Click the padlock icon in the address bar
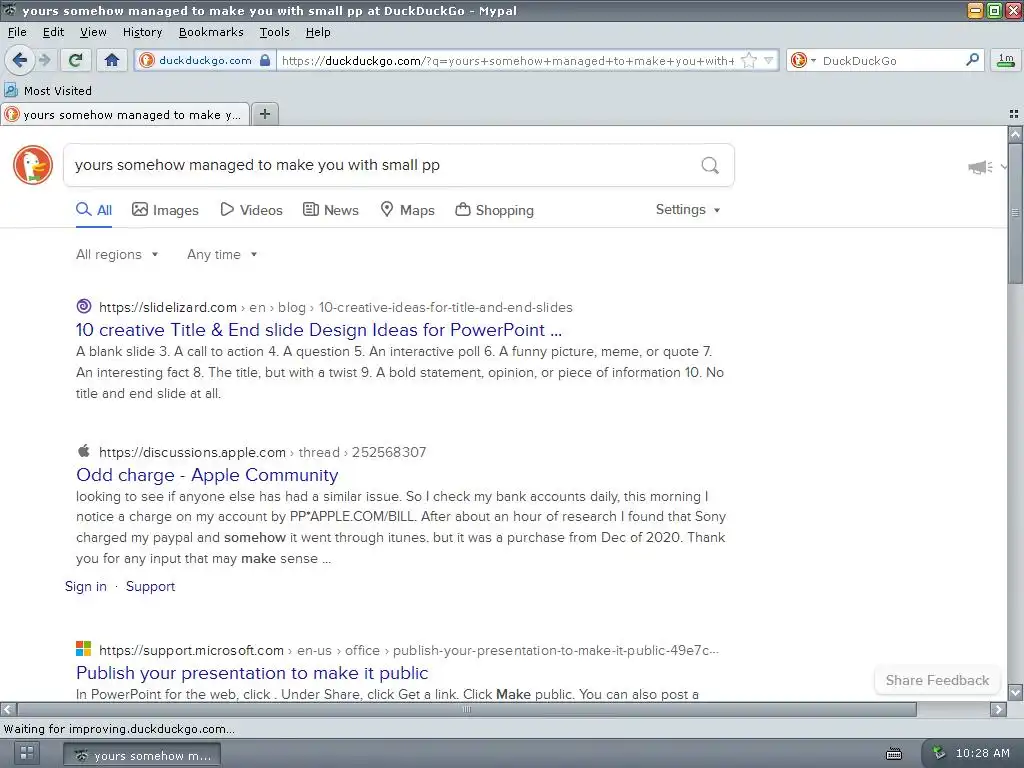 pos(264,60)
